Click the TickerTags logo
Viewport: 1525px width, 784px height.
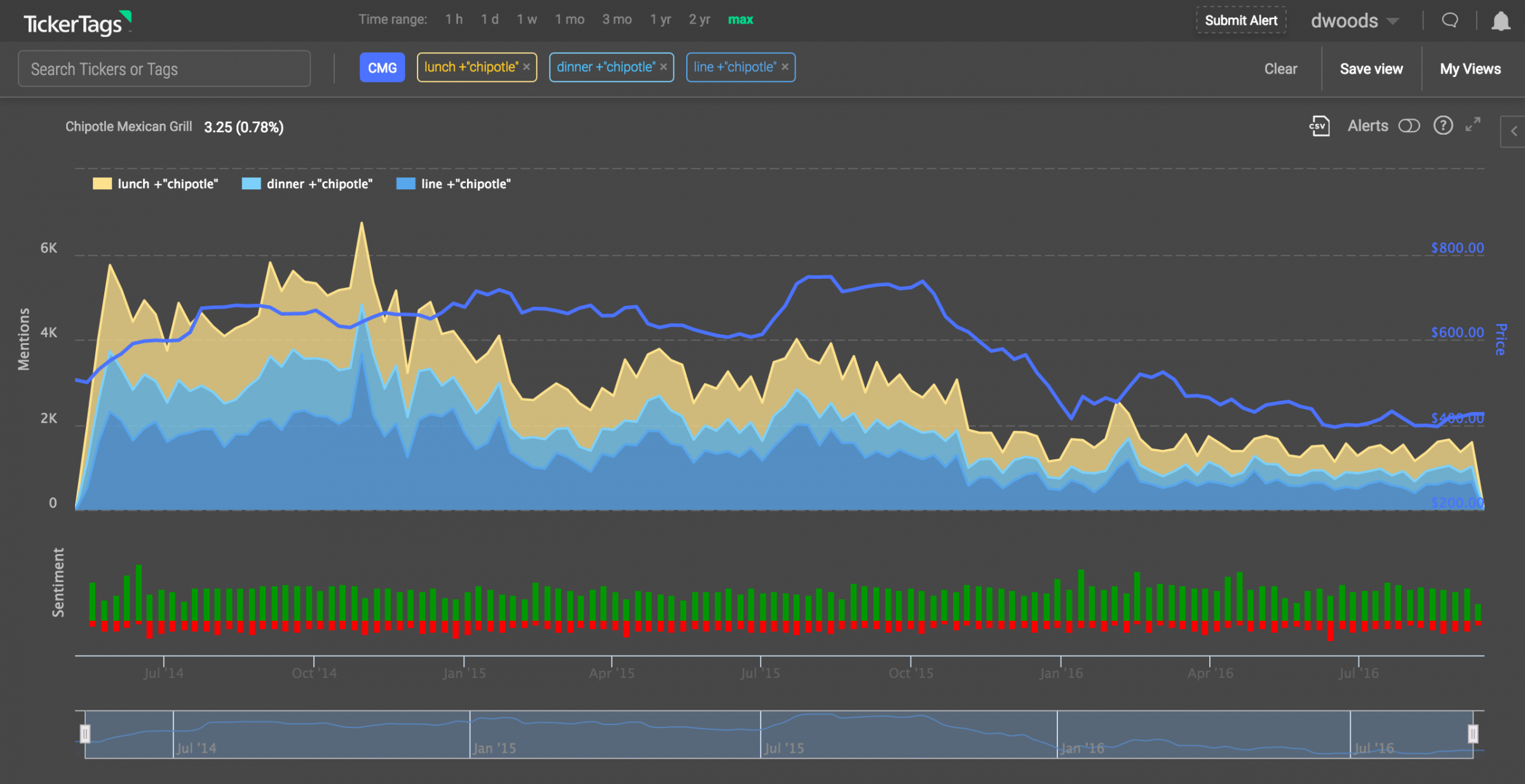click(x=78, y=24)
